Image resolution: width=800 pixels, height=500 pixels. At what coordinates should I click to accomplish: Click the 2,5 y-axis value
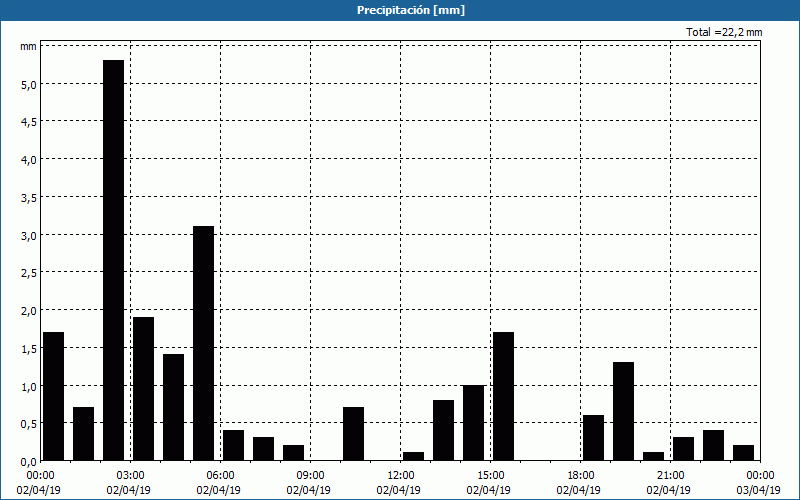point(29,273)
